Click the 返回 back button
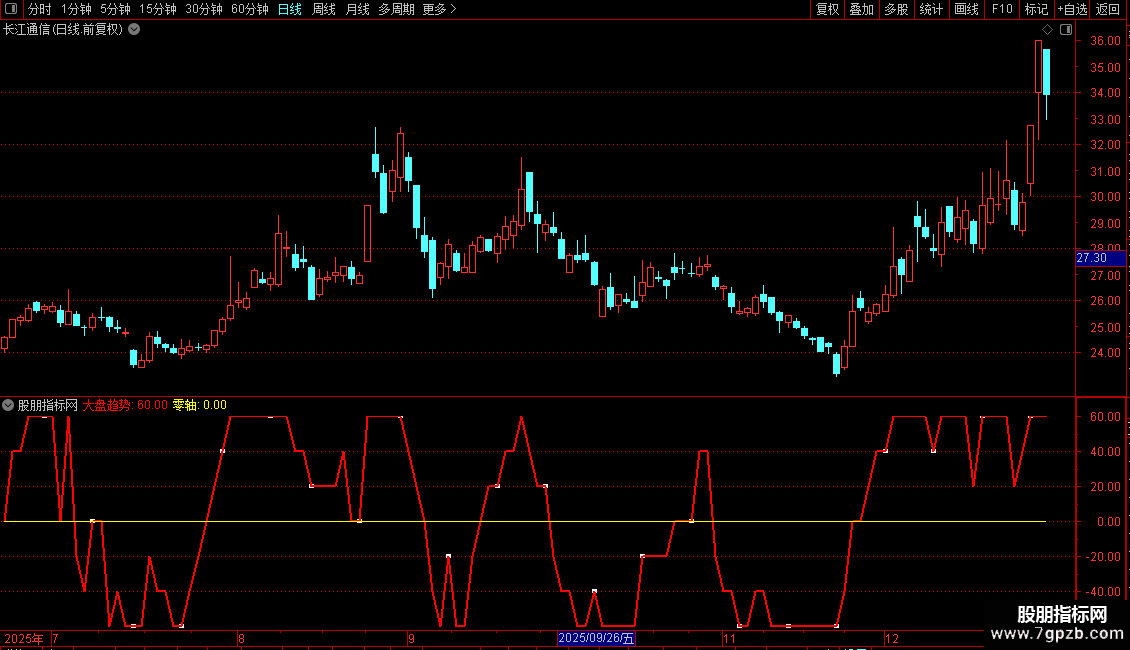This screenshot has width=1130, height=650. point(1108,9)
